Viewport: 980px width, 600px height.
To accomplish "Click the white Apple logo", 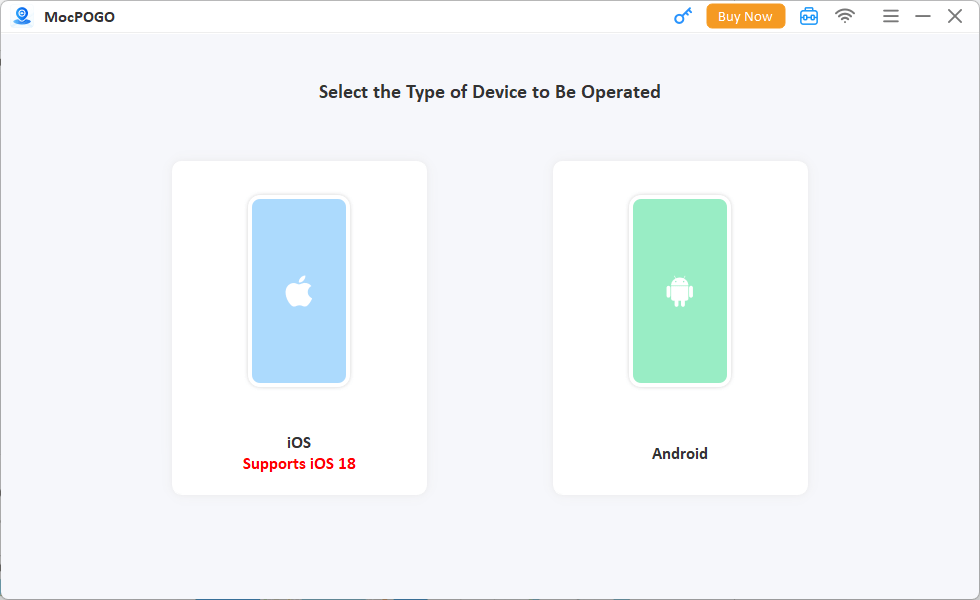I will (299, 292).
